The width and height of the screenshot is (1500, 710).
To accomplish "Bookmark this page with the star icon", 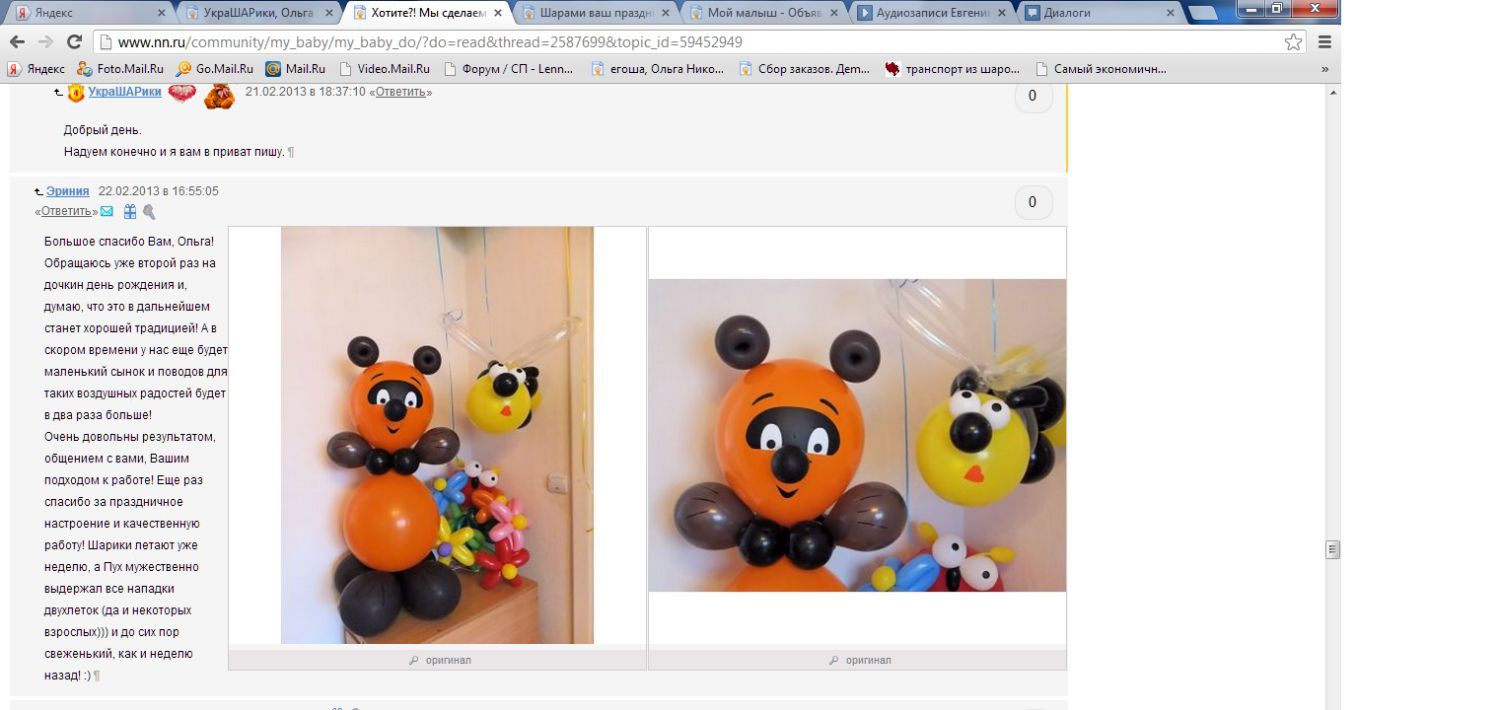I will pos(1293,42).
